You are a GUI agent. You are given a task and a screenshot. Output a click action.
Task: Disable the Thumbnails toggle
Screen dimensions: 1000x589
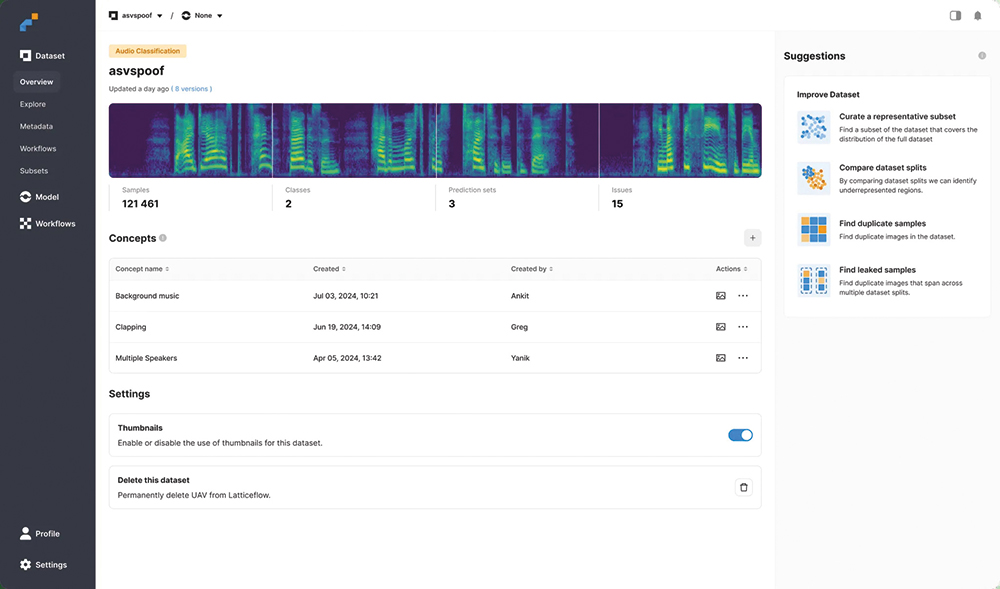[x=740, y=435]
